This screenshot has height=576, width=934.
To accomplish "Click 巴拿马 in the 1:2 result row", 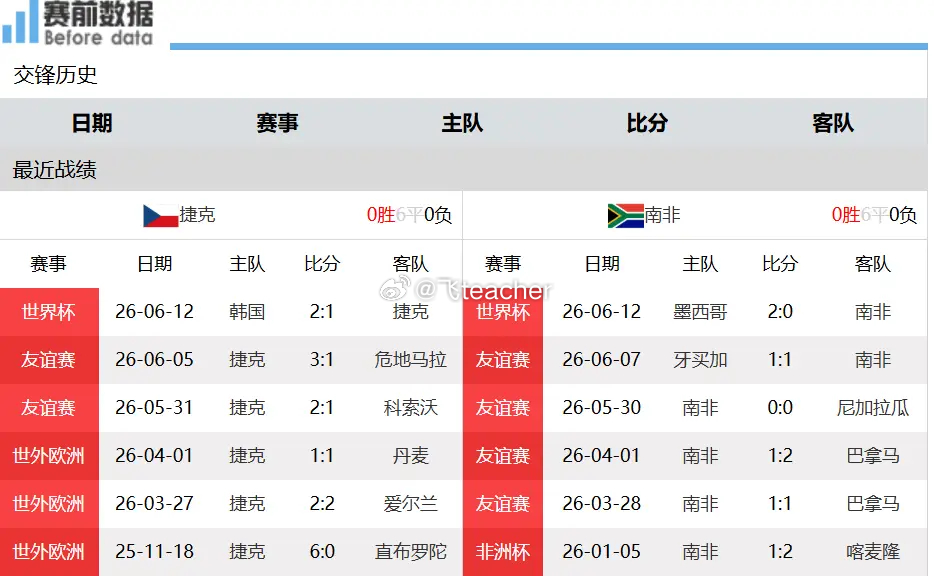I will [x=873, y=456].
